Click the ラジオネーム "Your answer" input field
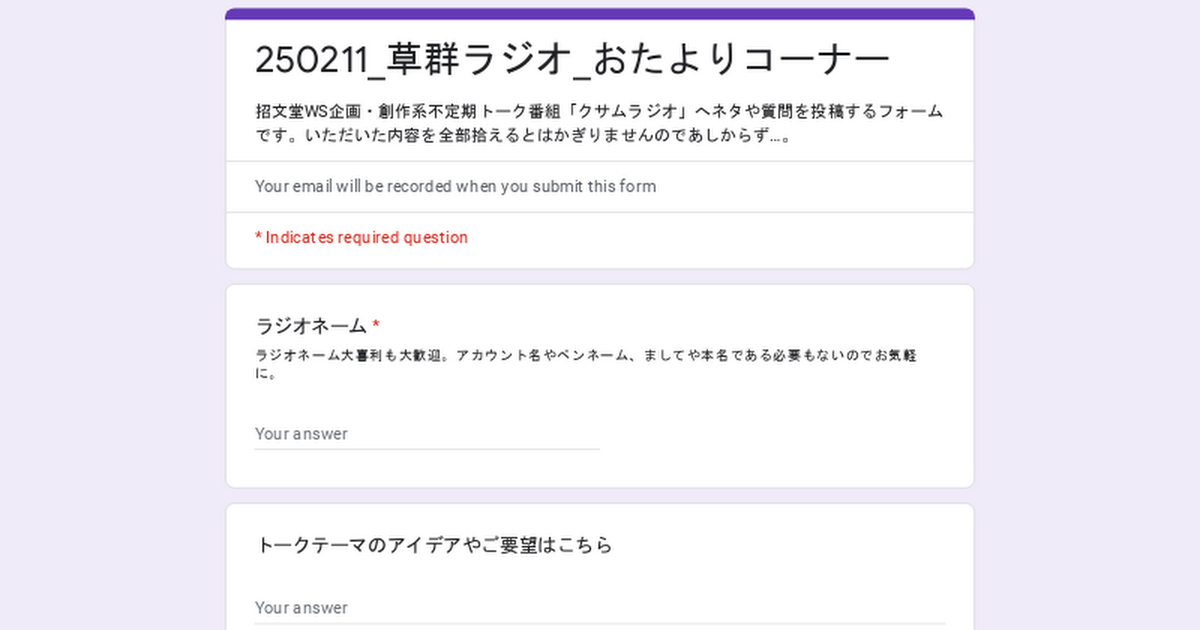 427,434
